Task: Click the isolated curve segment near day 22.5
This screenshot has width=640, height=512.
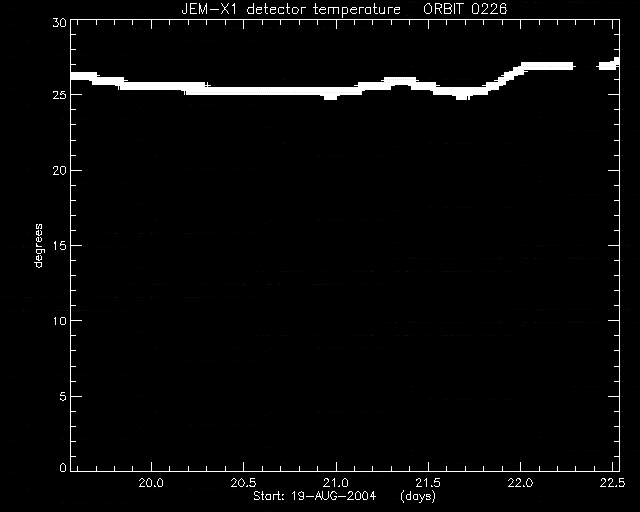Action: (x=609, y=64)
